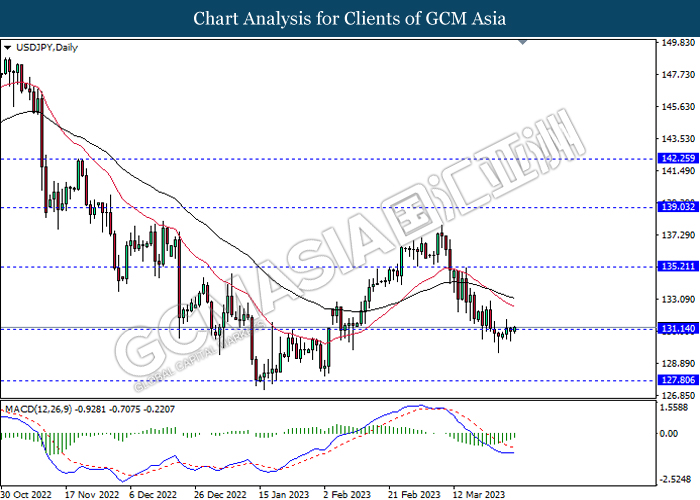This screenshot has width=700, height=500.
Task: Select the USDJPY,Daily symbol label
Action: pos(46,48)
